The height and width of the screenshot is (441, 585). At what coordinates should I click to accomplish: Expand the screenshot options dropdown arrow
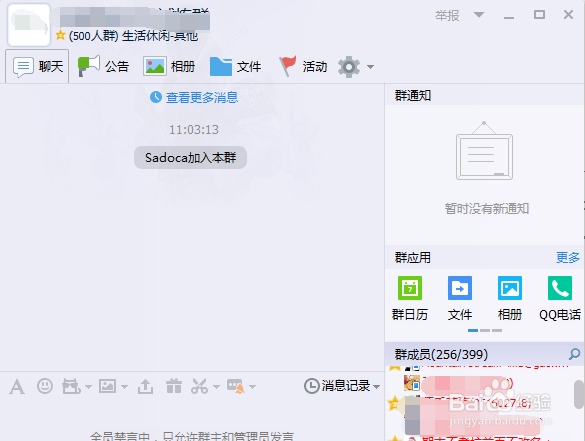pyautogui.click(x=216, y=387)
